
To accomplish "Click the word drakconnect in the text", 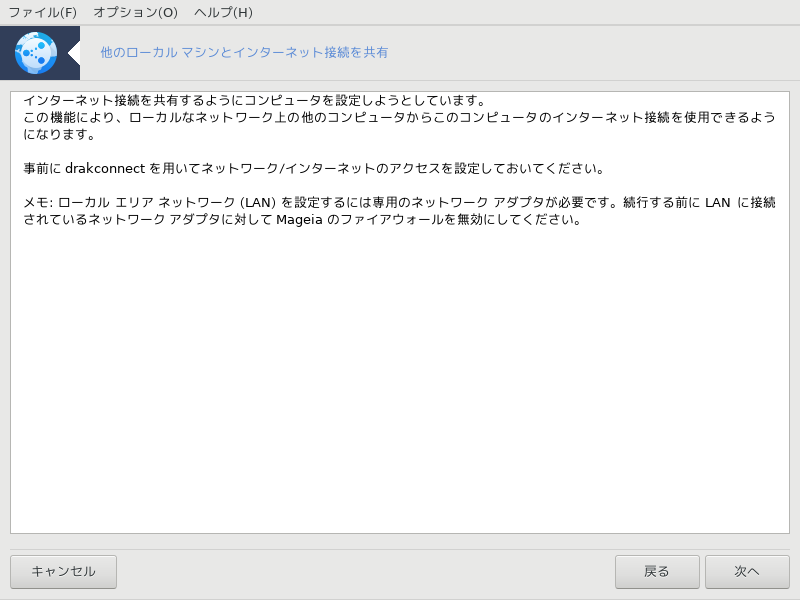I will point(105,168).
